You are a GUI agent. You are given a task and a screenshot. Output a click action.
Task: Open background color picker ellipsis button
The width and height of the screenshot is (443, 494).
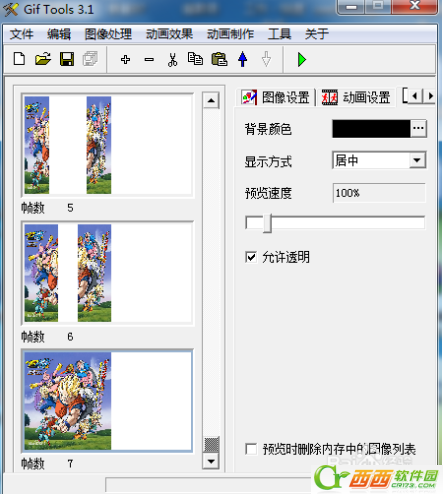pyautogui.click(x=418, y=128)
